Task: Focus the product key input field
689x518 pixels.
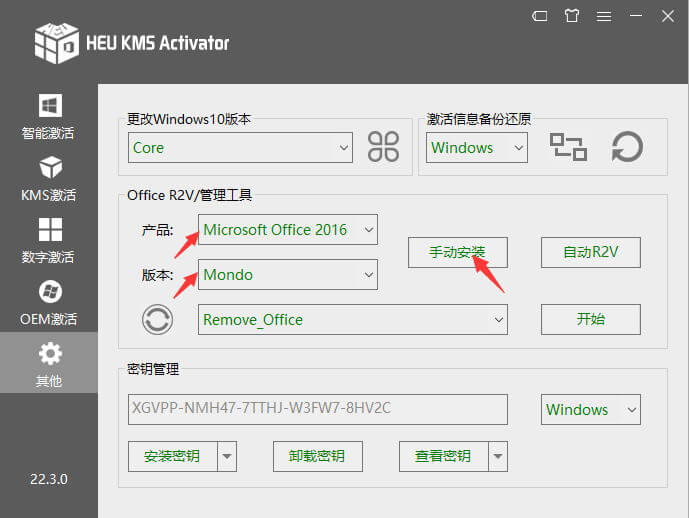Action: pos(318,409)
